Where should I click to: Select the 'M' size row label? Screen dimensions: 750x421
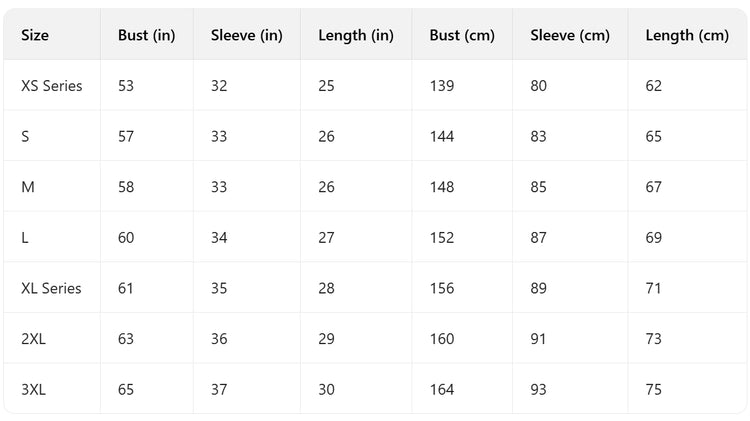point(28,187)
